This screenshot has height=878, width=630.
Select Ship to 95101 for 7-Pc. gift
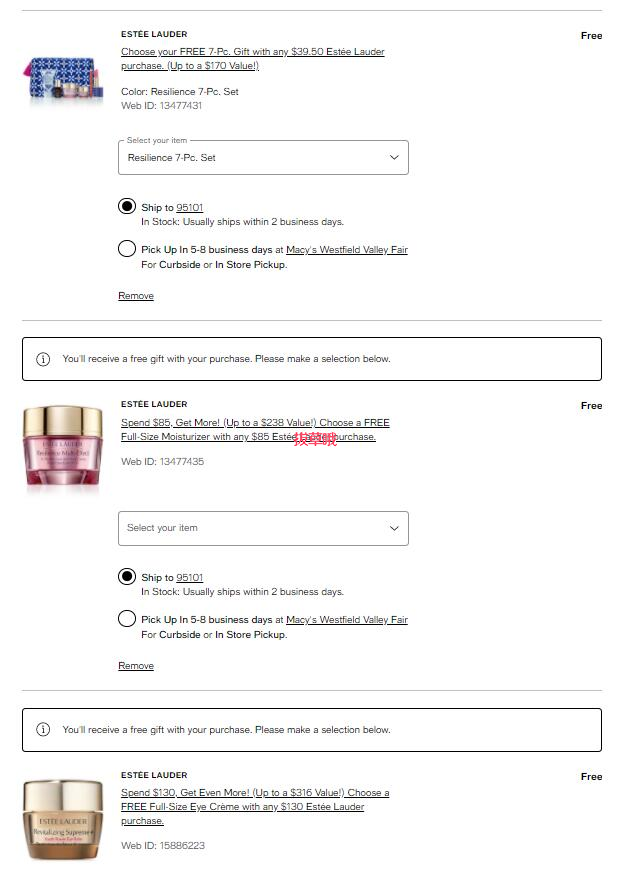click(127, 207)
